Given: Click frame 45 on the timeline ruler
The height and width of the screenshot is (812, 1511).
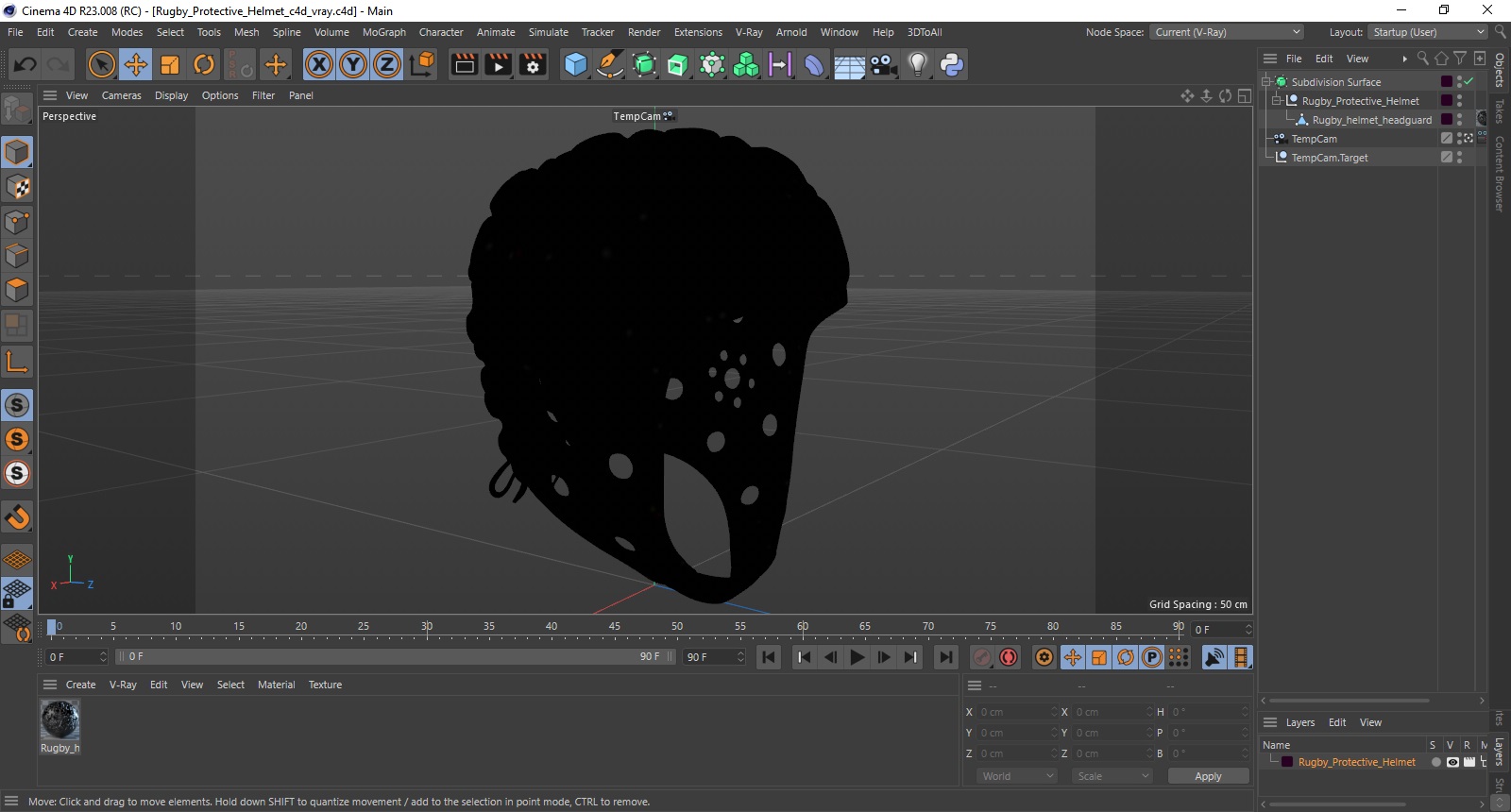Looking at the screenshot, I should [x=615, y=627].
